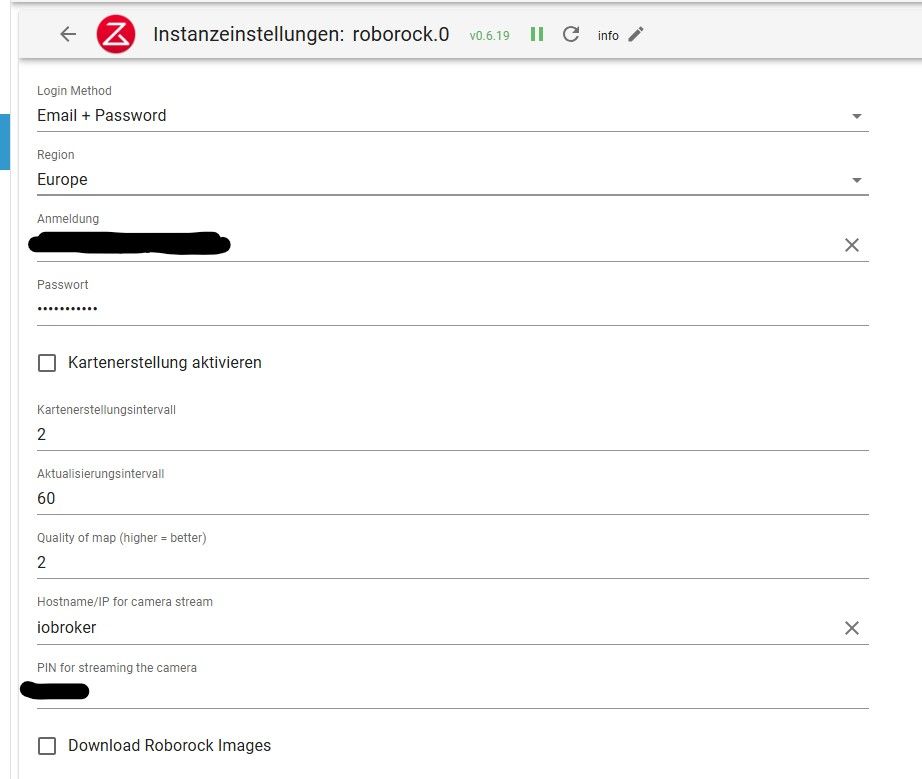Image resolution: width=922 pixels, height=779 pixels.
Task: Tick Download Roborock Images checkbox
Action: click(x=47, y=746)
